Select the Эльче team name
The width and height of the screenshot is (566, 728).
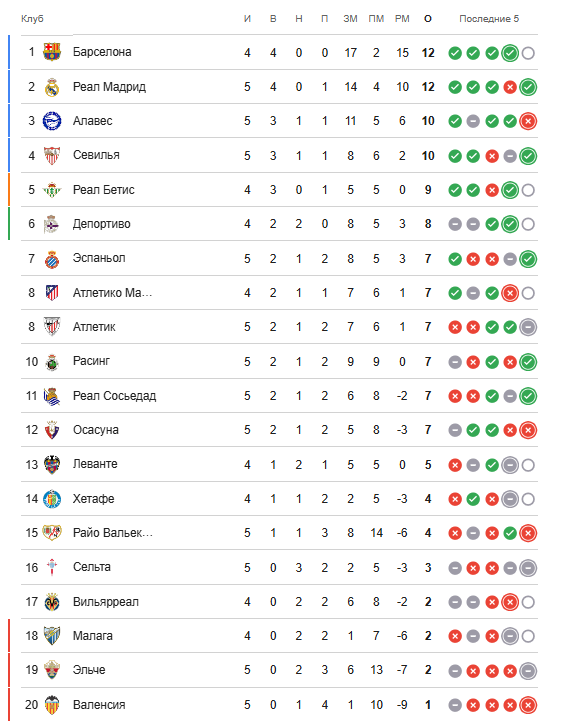[x=89, y=670]
